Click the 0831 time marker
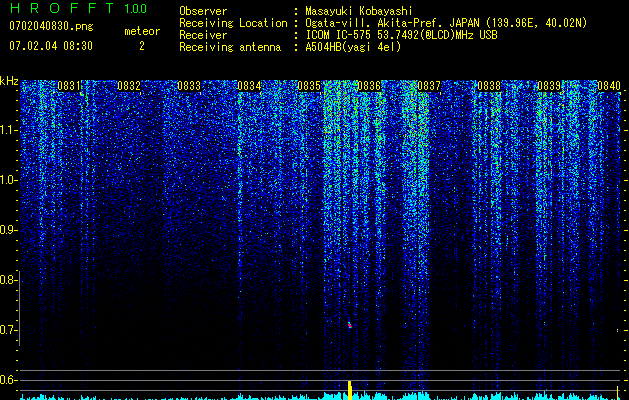Screen dimensions: 629x400 (69, 86)
